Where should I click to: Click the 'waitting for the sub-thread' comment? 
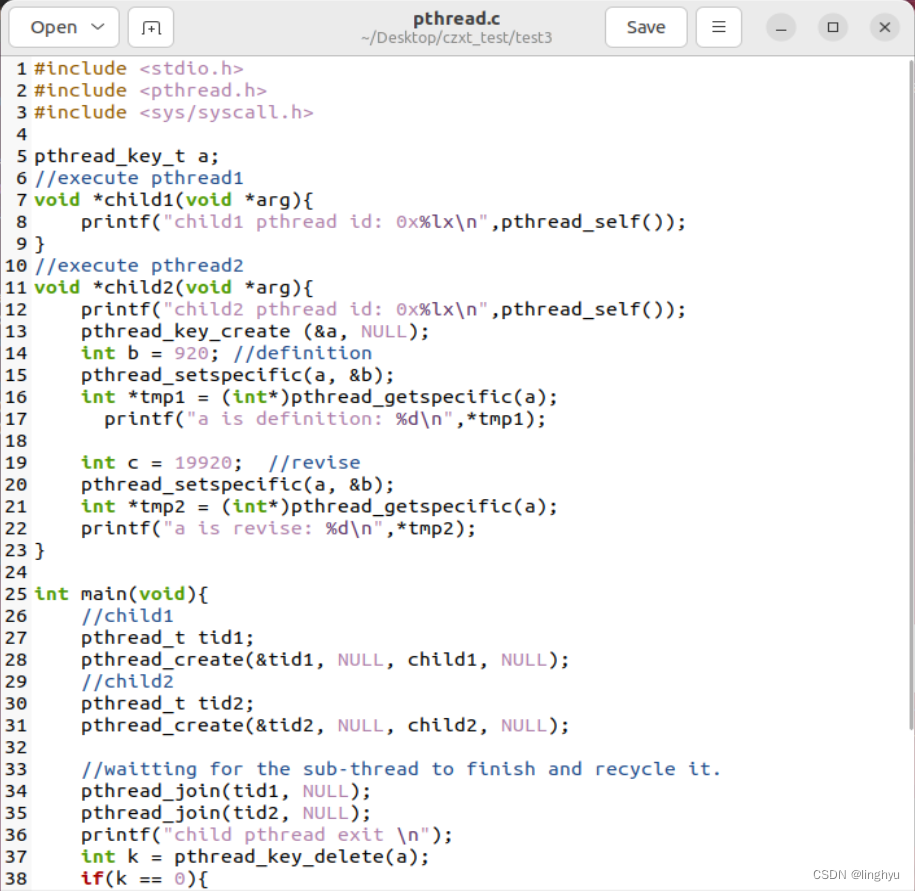pos(401,769)
